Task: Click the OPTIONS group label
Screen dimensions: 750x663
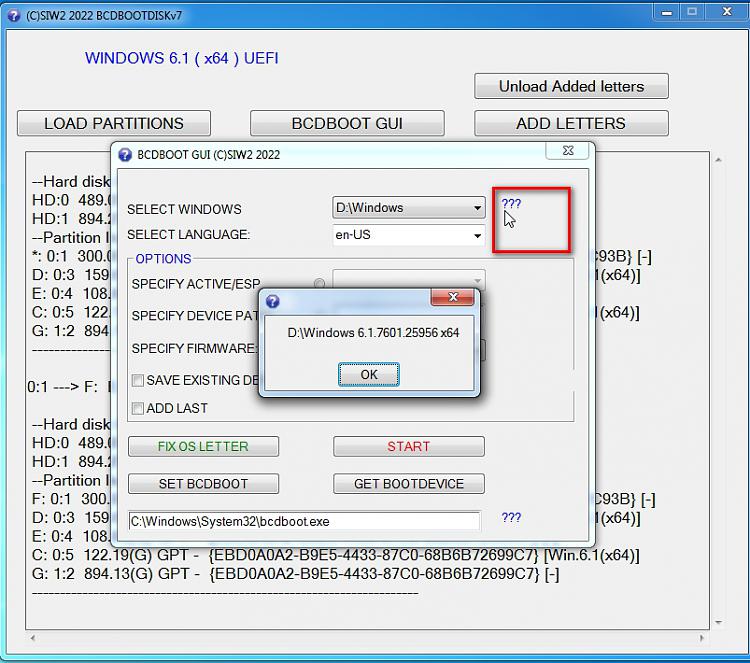Action: 163,259
